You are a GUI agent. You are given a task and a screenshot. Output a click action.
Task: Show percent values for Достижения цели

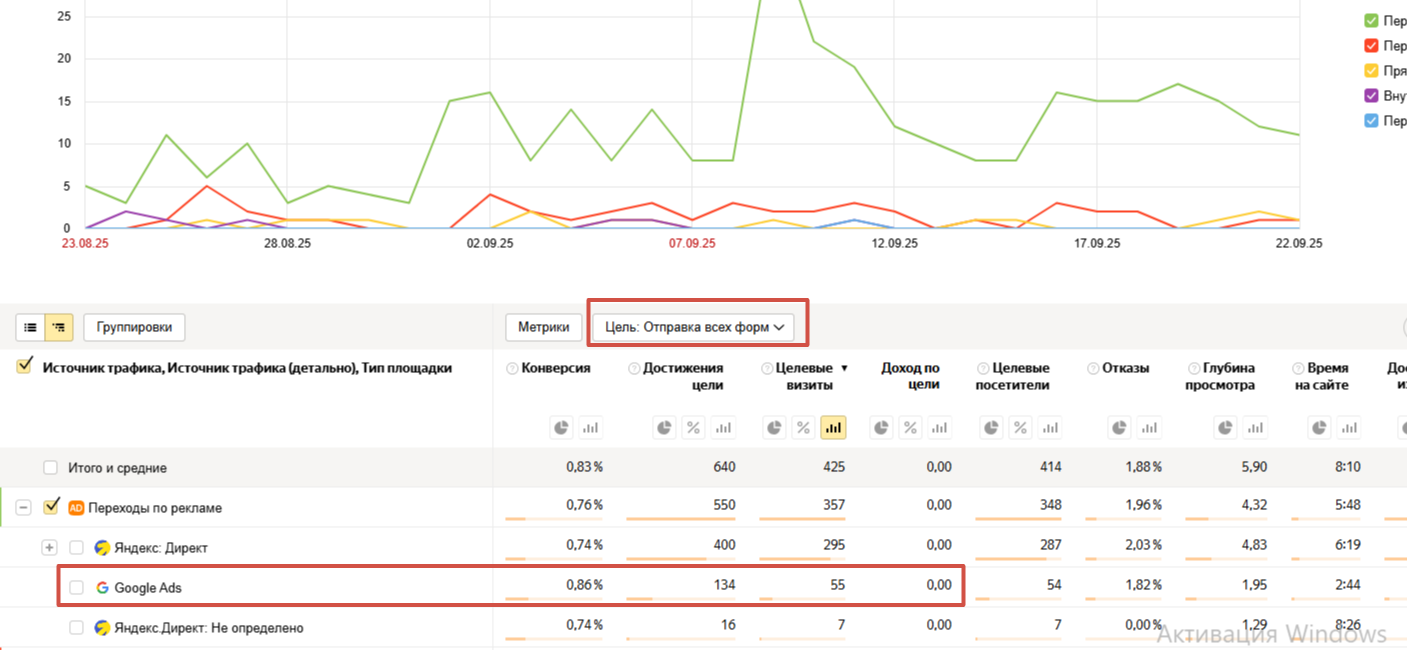click(694, 428)
